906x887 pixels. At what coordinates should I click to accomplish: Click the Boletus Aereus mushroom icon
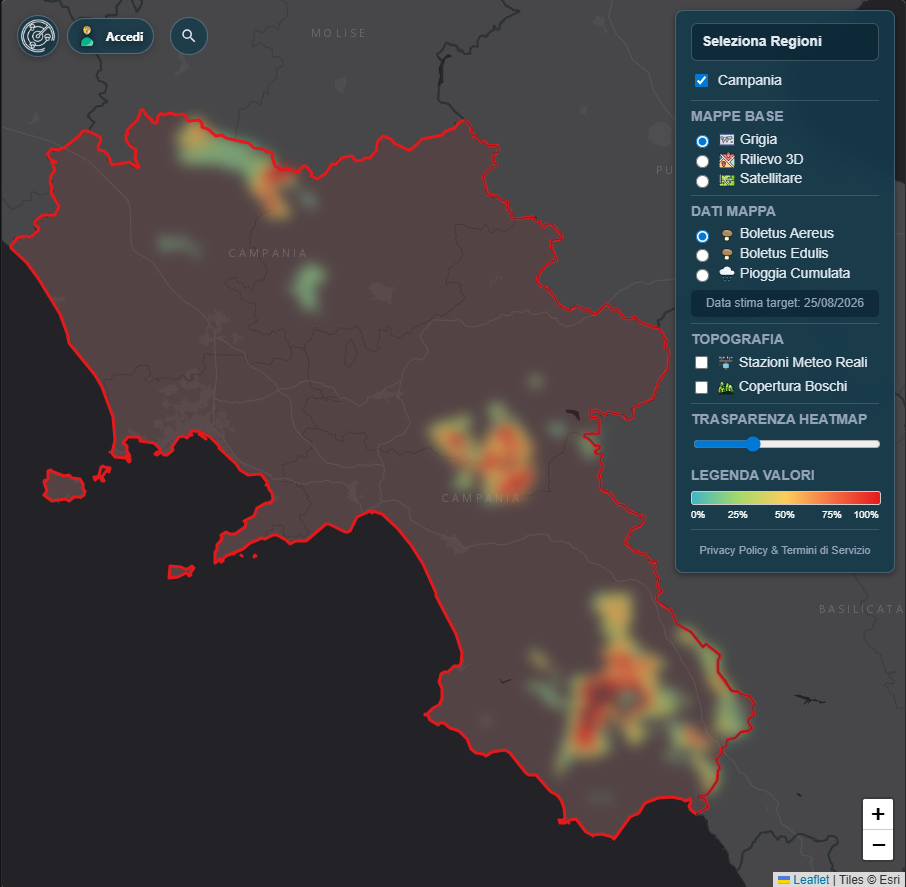pos(727,235)
